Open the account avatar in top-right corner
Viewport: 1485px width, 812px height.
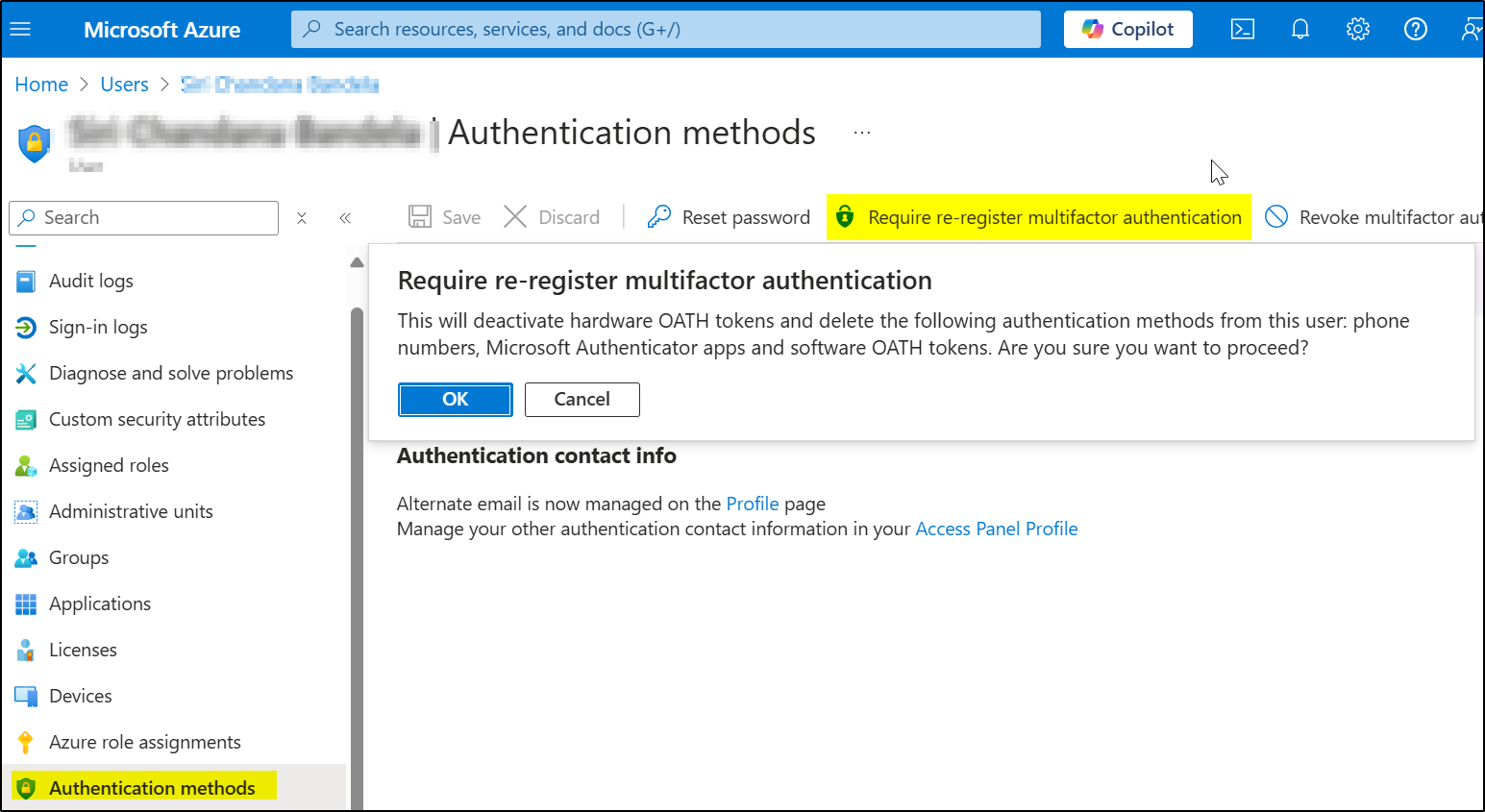[1473, 29]
